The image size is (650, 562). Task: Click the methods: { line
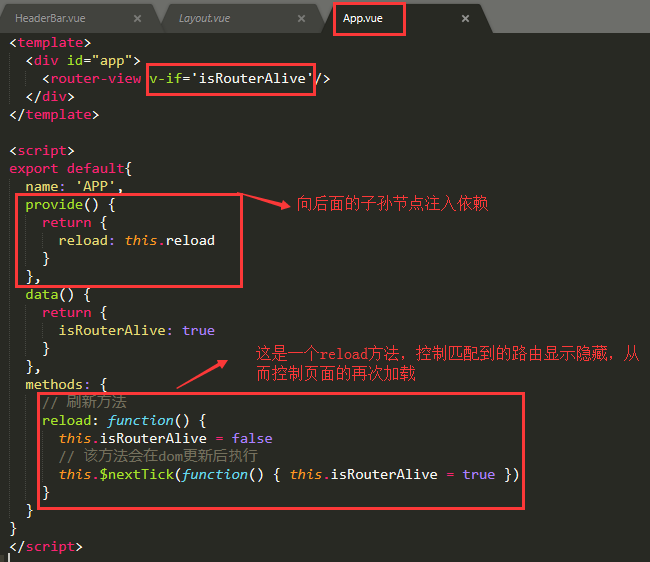(66, 385)
